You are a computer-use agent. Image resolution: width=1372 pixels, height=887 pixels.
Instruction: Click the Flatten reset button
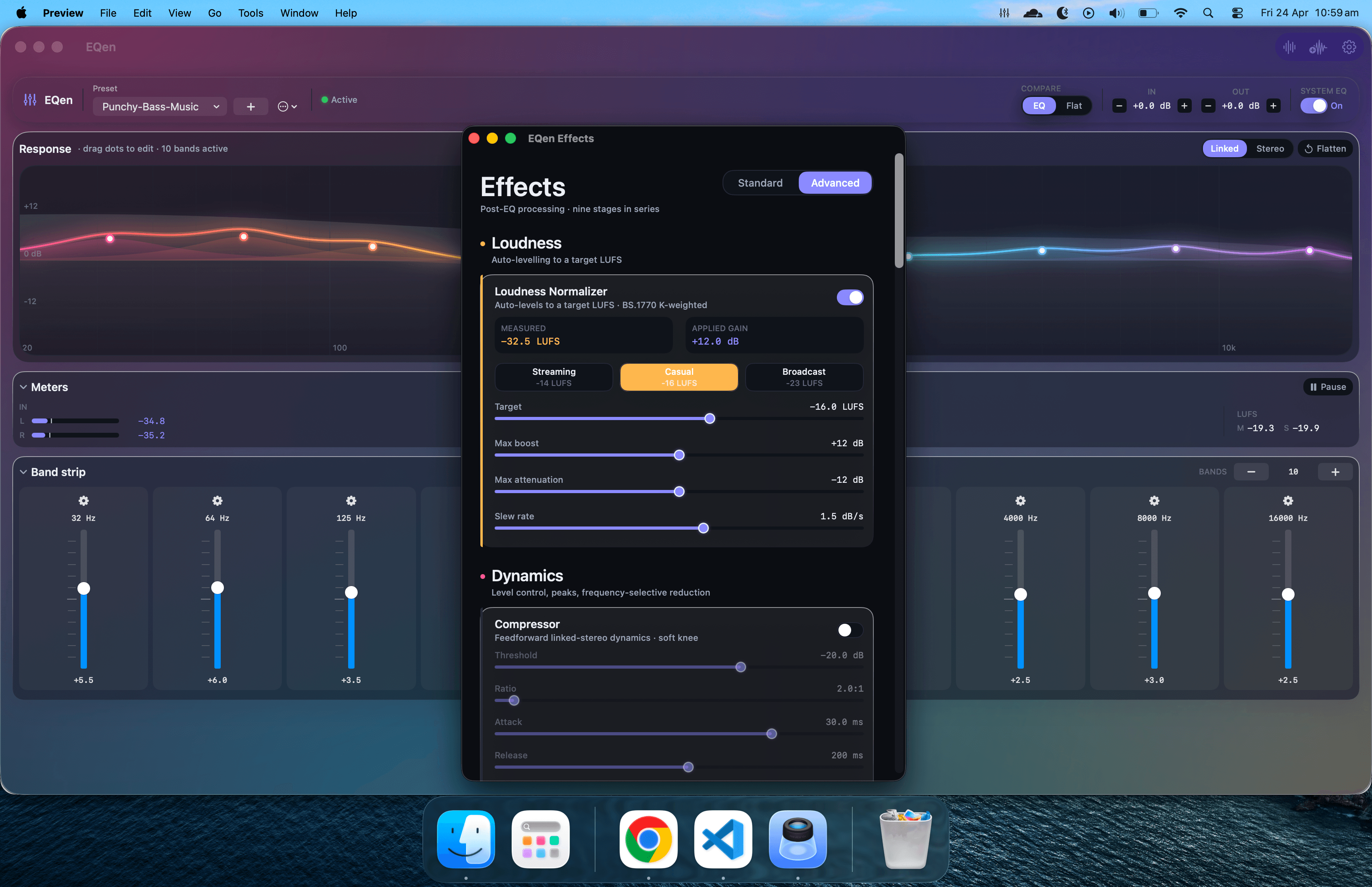[1325, 148]
